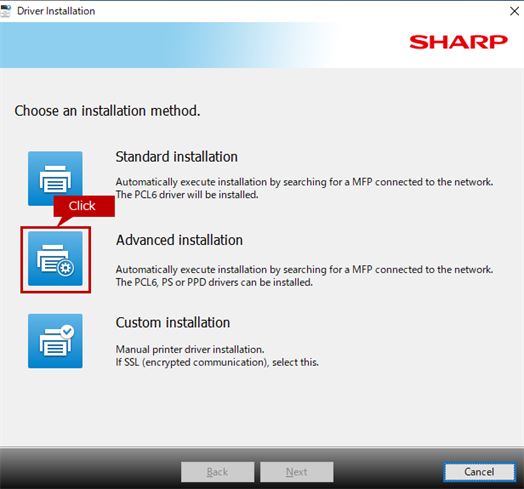Click the PCL6 driver description text

tap(187, 195)
